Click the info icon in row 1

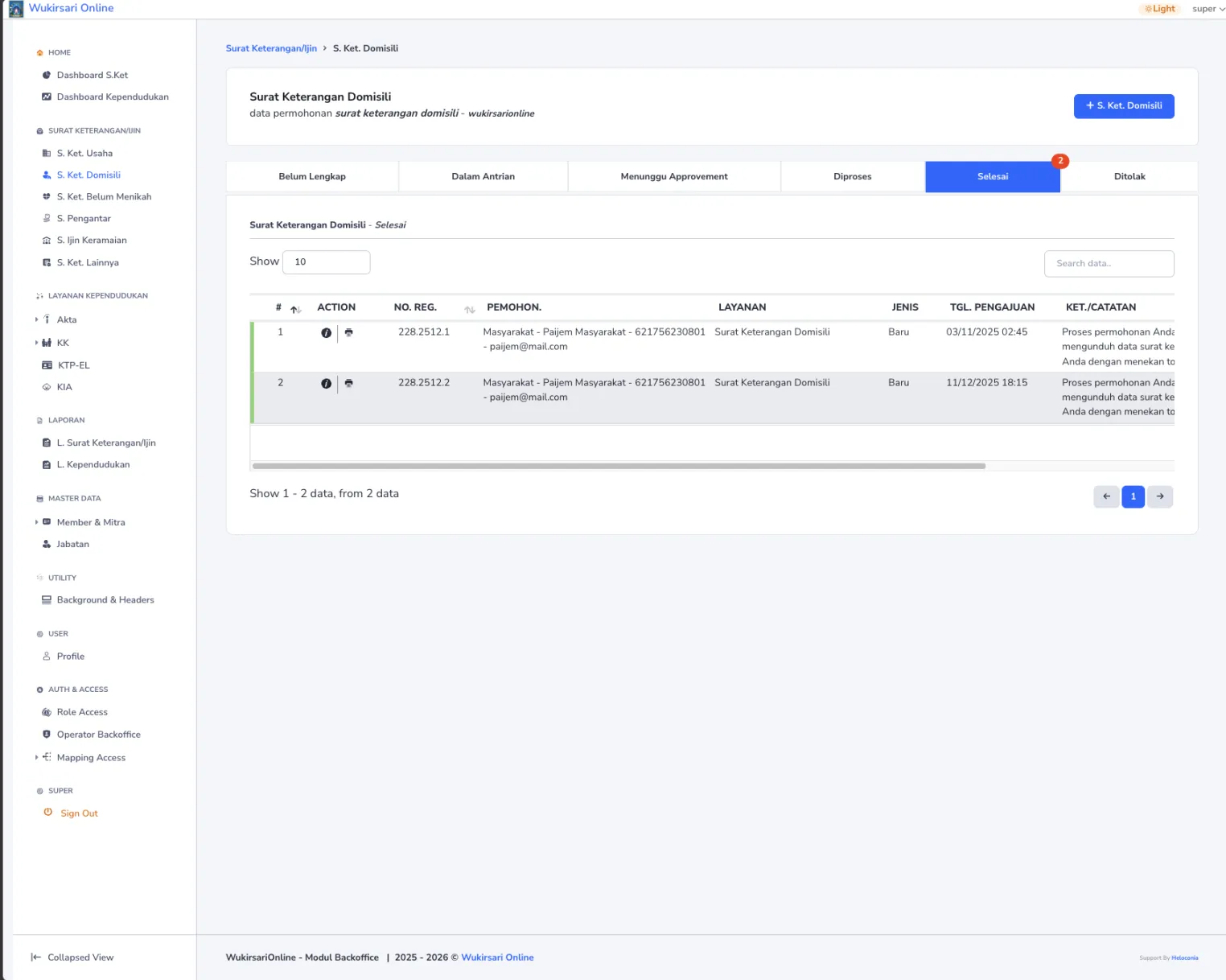tap(326, 333)
